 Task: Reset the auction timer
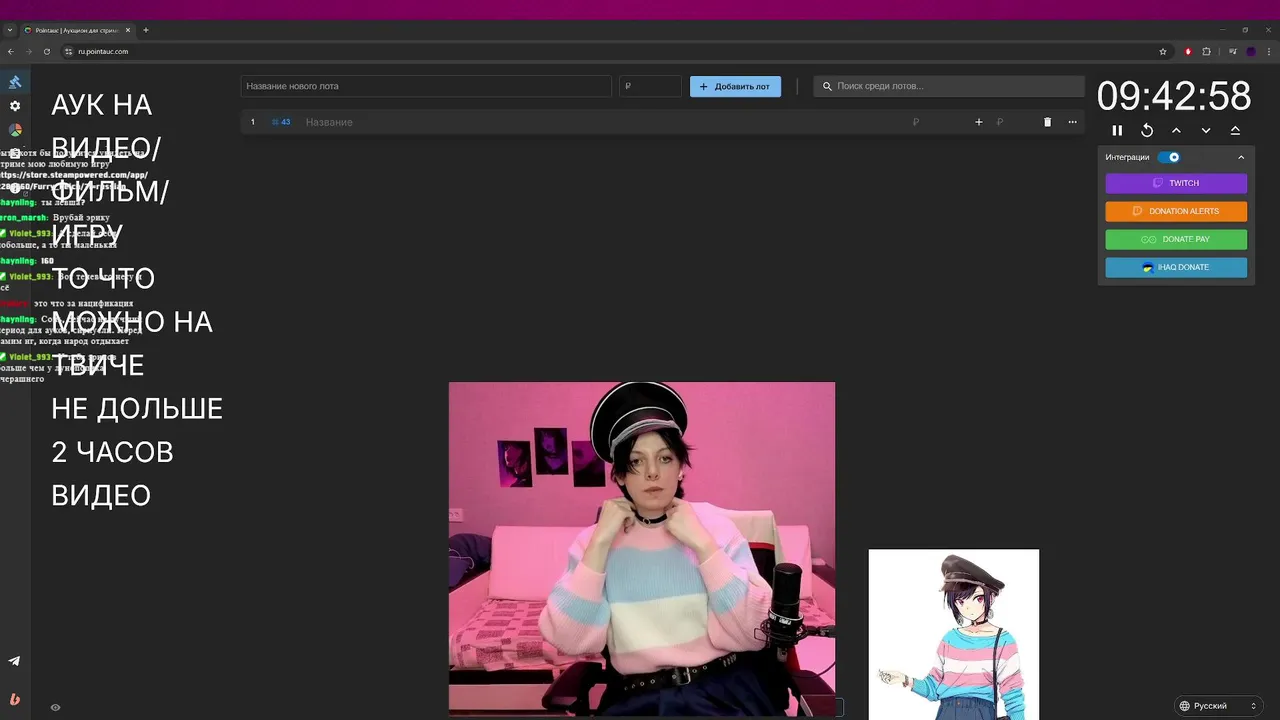coord(1147,130)
